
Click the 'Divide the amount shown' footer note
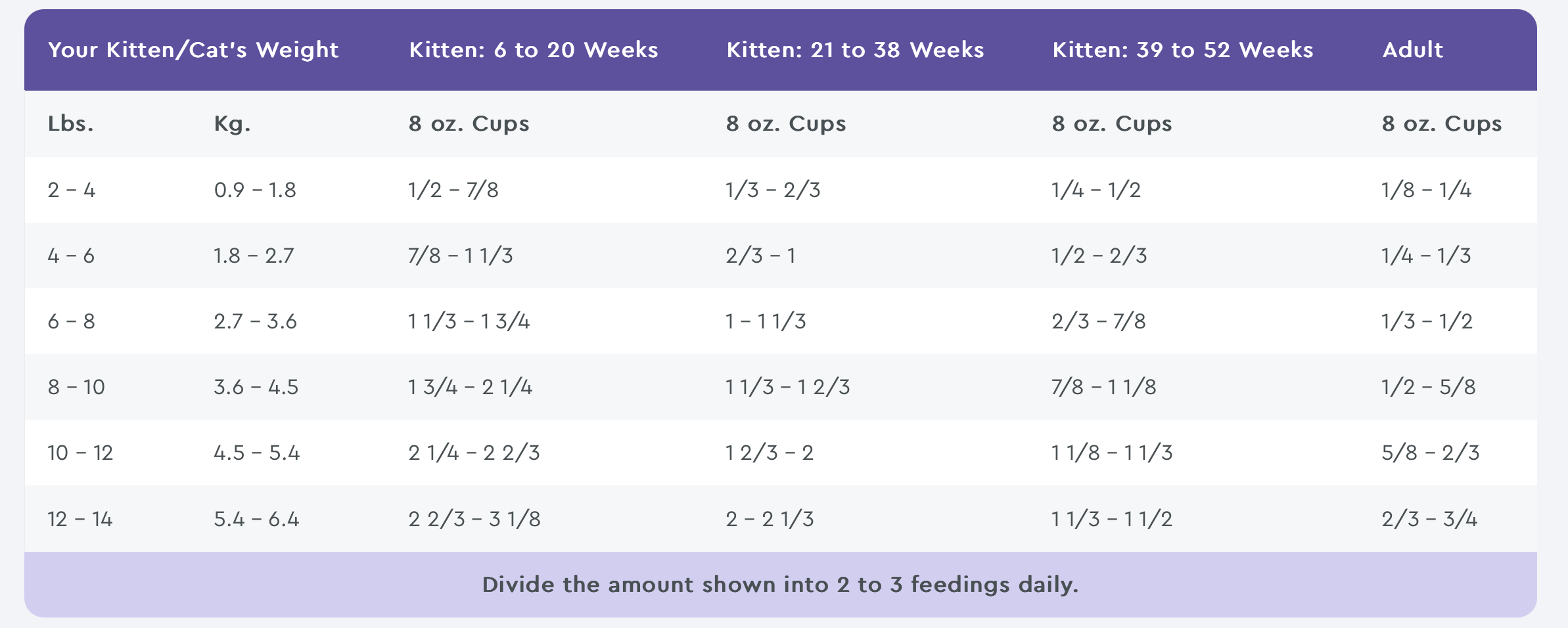pyautogui.click(x=780, y=585)
